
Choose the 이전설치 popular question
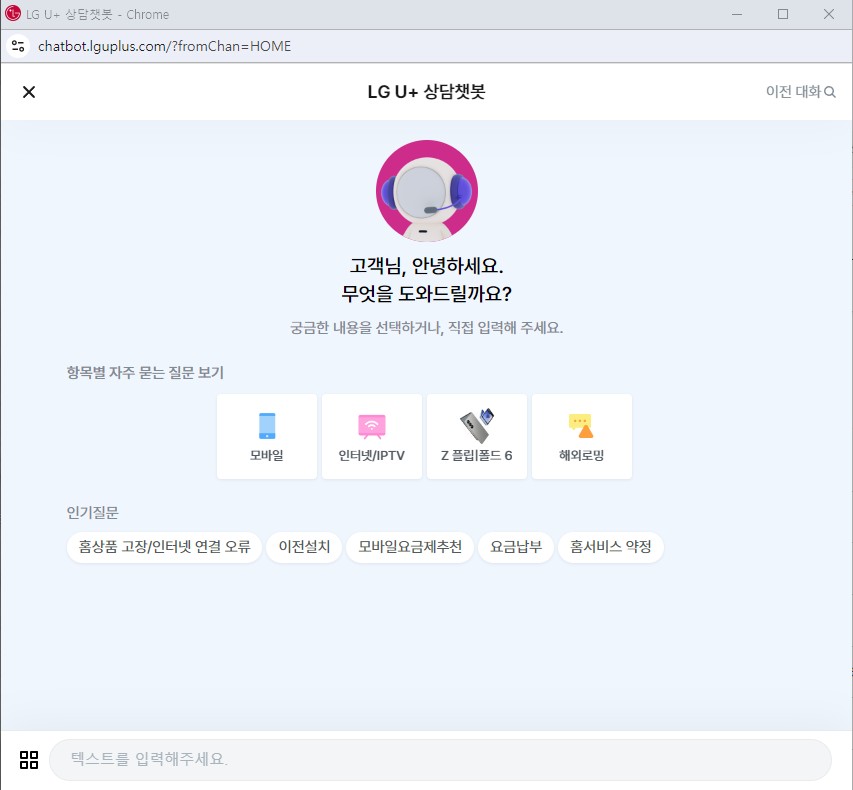304,547
